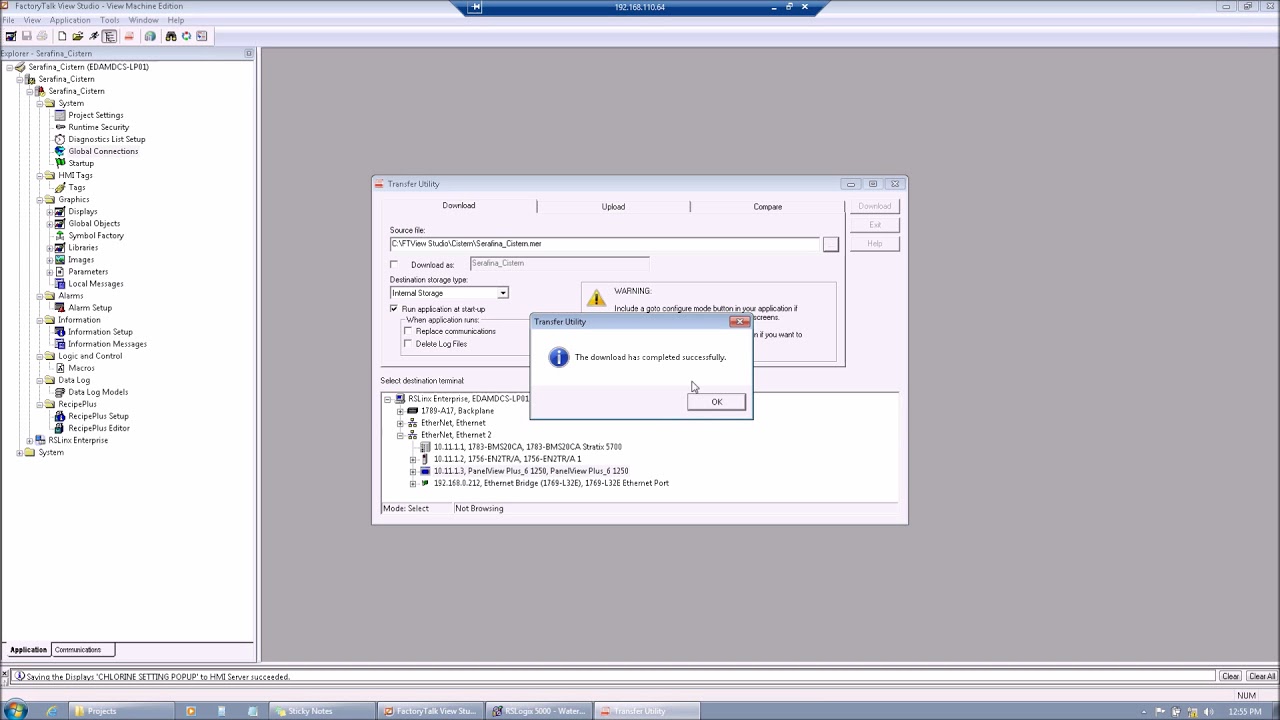The image size is (1280, 720).
Task: Toggle Run application at start-up checkbox
Action: [394, 309]
